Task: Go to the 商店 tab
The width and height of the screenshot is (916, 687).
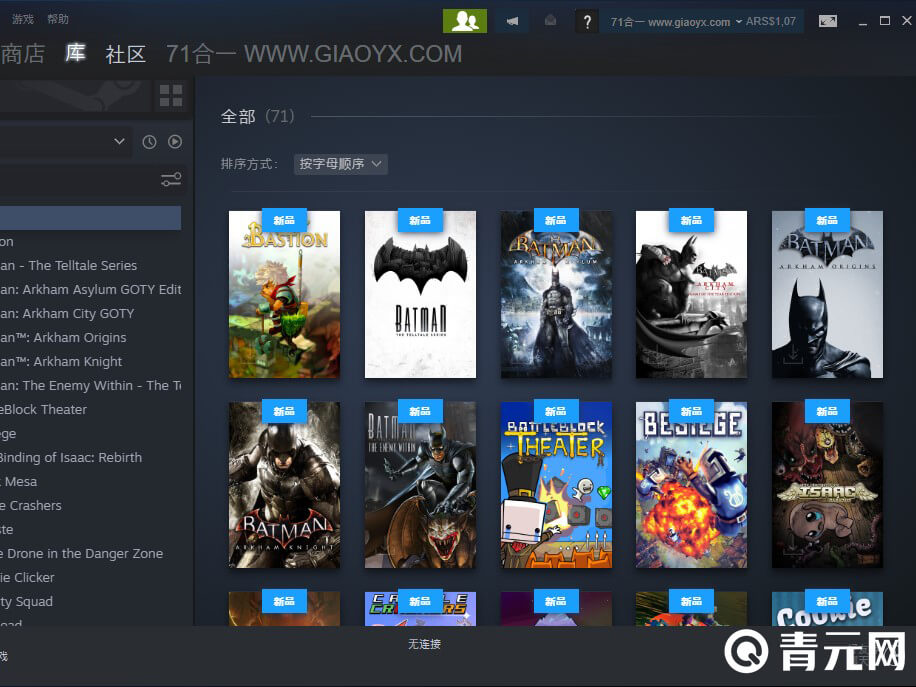Action: [23, 54]
